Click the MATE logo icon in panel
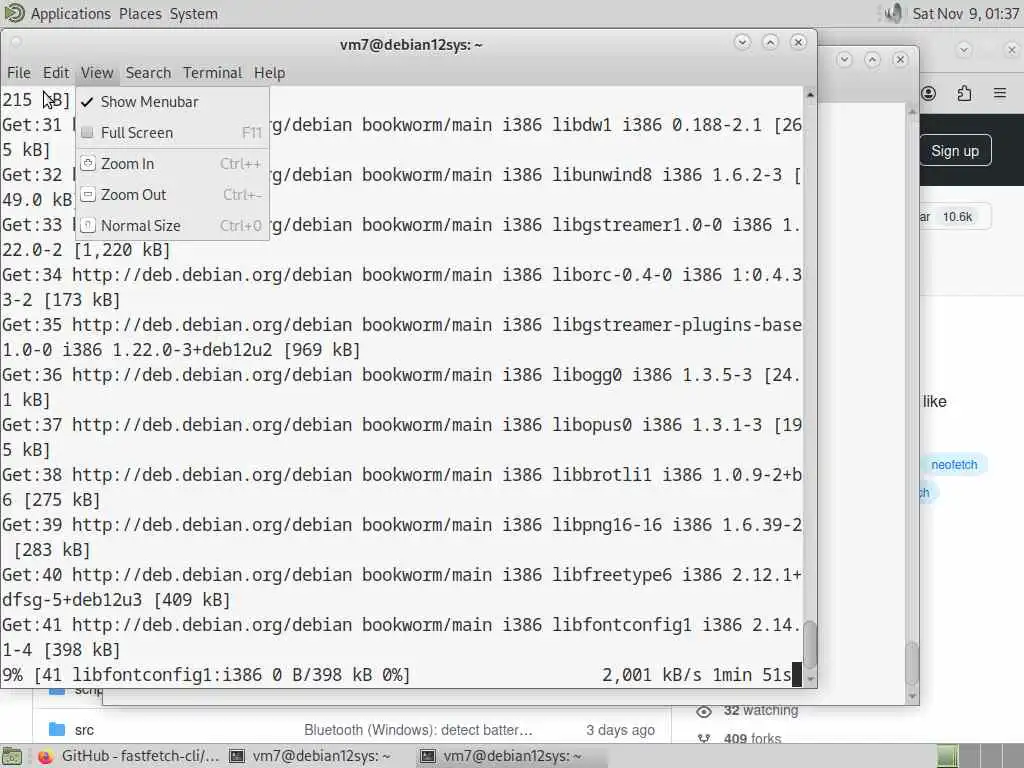This screenshot has height=768, width=1024. coord(14,13)
